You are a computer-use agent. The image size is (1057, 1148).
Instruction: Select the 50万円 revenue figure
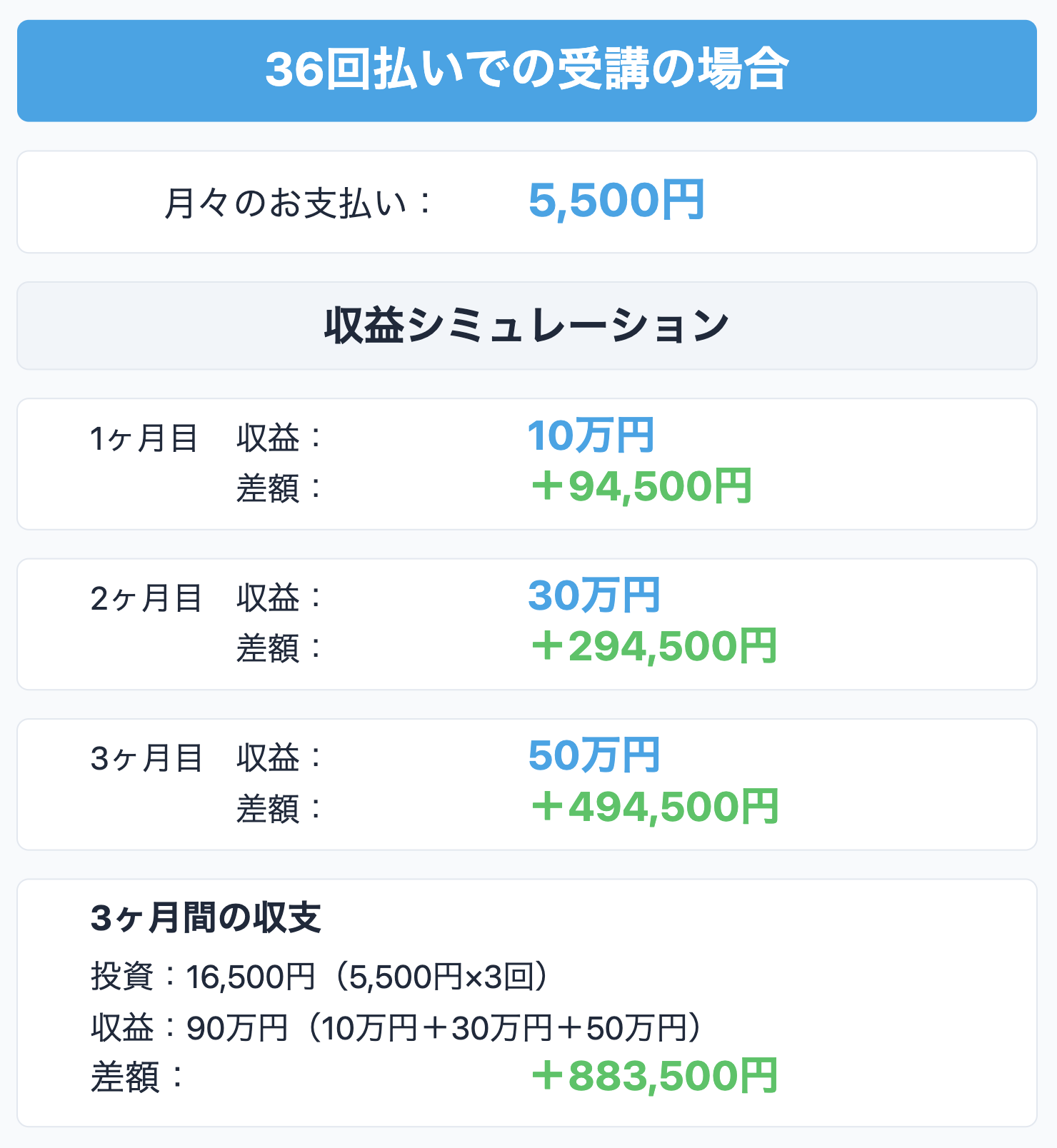click(593, 755)
